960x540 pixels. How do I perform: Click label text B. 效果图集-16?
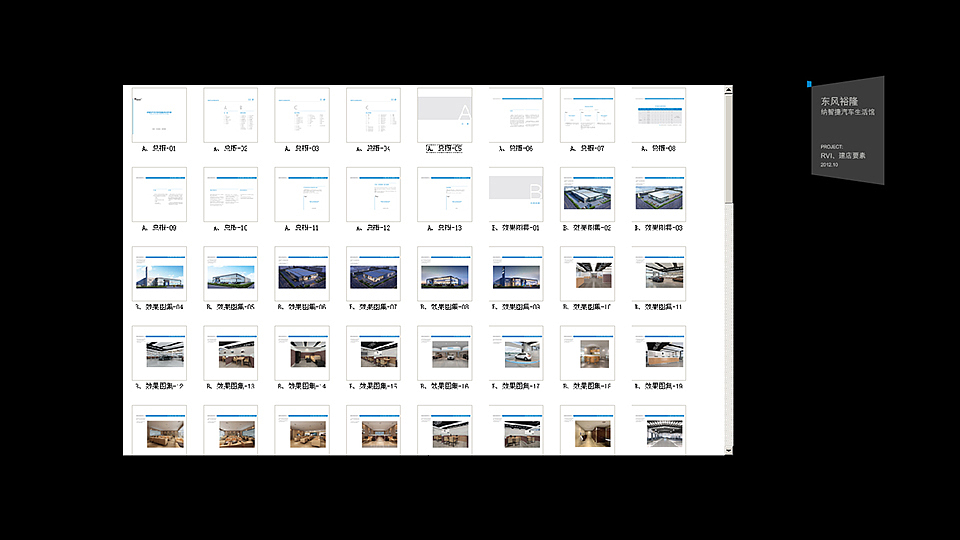(x=444, y=386)
